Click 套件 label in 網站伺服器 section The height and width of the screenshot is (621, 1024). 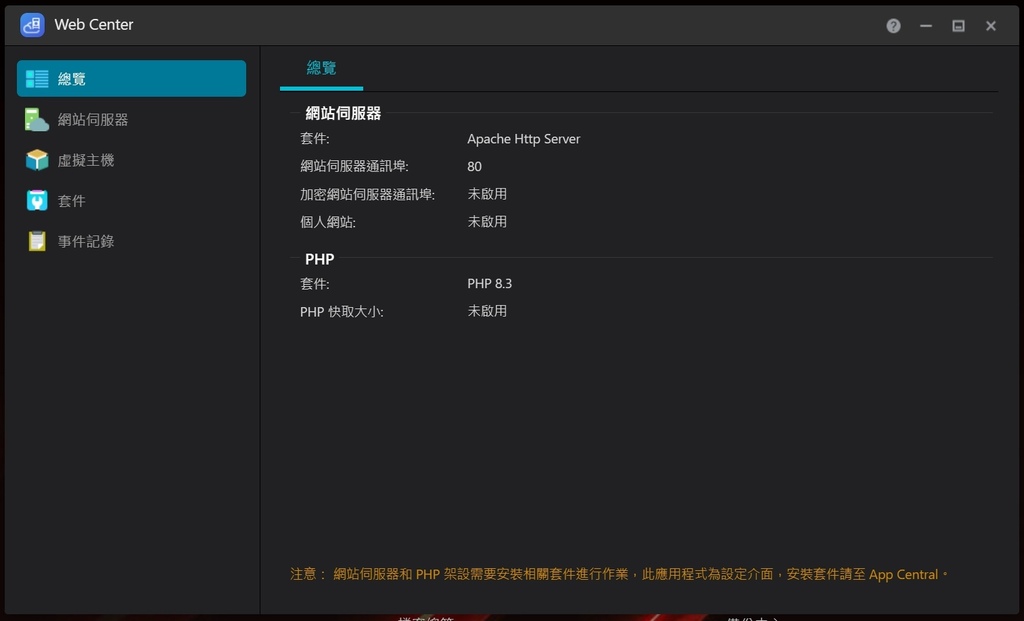point(315,138)
